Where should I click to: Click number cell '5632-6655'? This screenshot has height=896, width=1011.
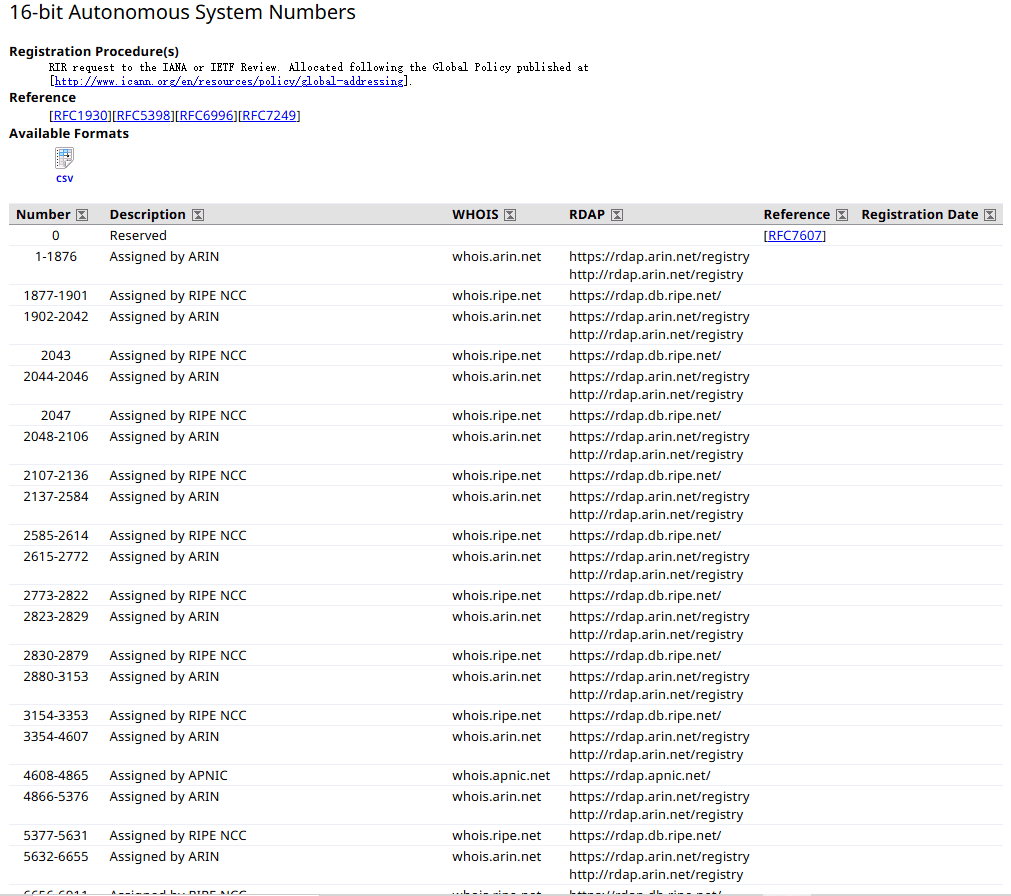point(55,856)
